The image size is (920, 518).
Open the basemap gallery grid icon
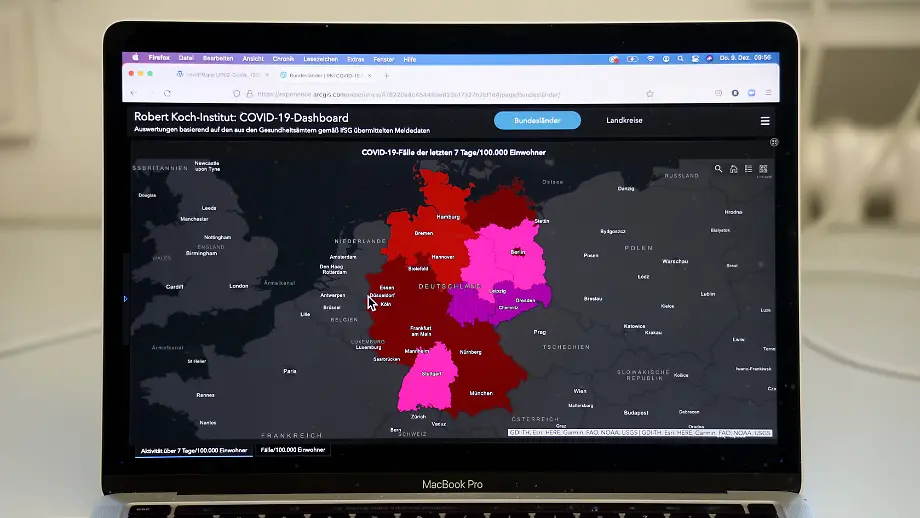click(x=765, y=169)
